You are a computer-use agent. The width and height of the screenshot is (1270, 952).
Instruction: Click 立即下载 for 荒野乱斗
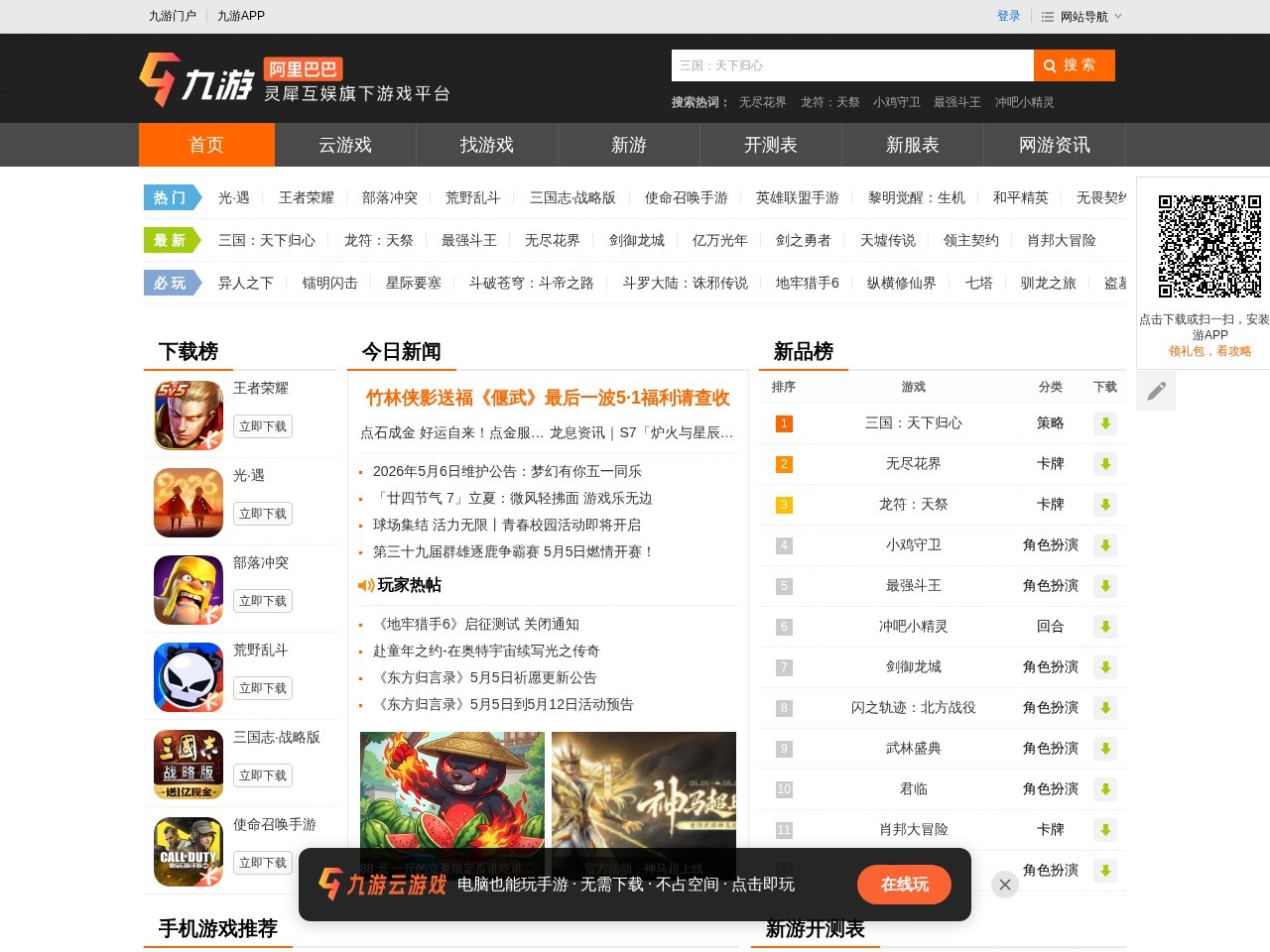pyautogui.click(x=263, y=688)
